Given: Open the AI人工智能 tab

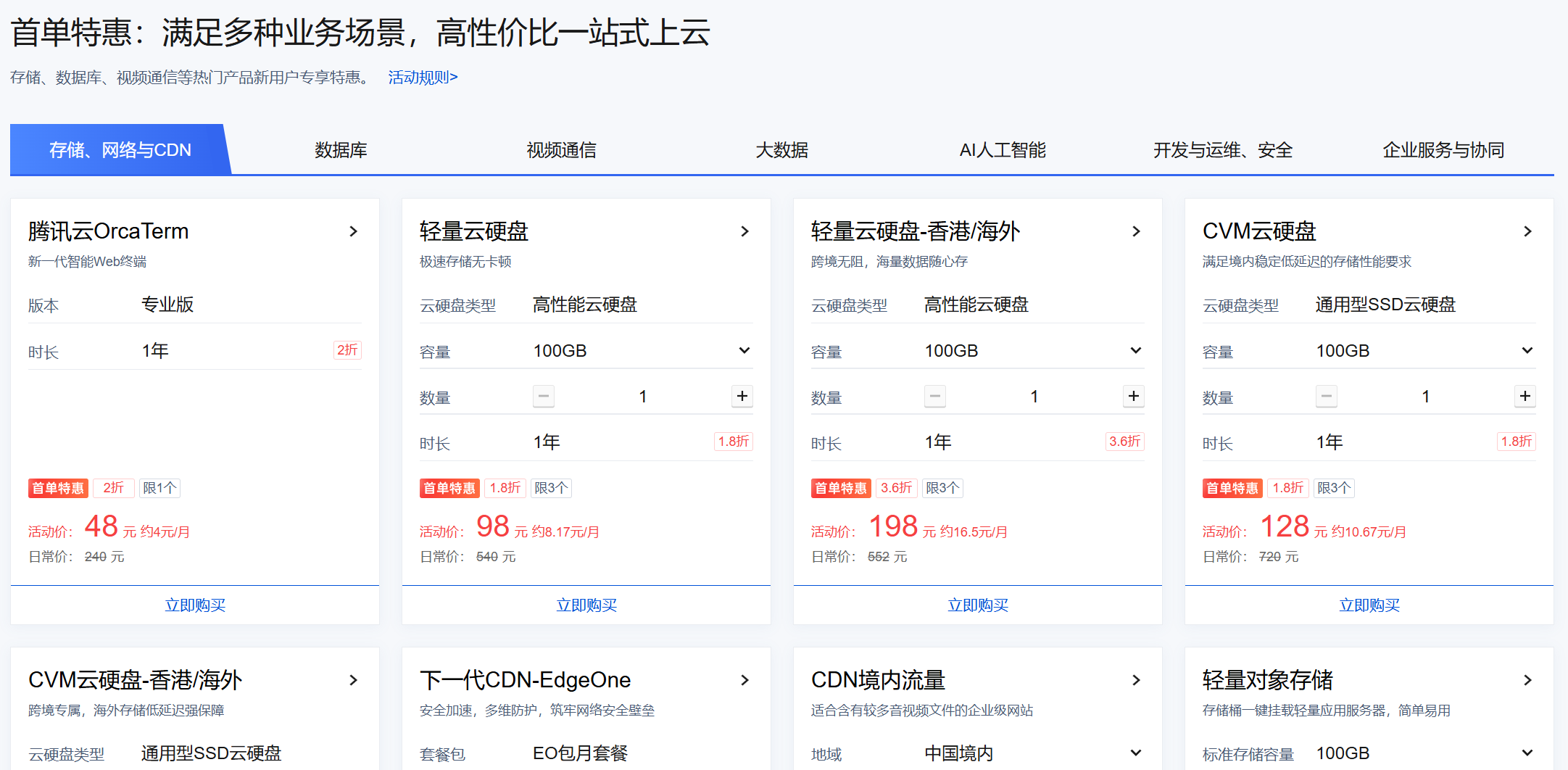Looking at the screenshot, I should point(1003,150).
